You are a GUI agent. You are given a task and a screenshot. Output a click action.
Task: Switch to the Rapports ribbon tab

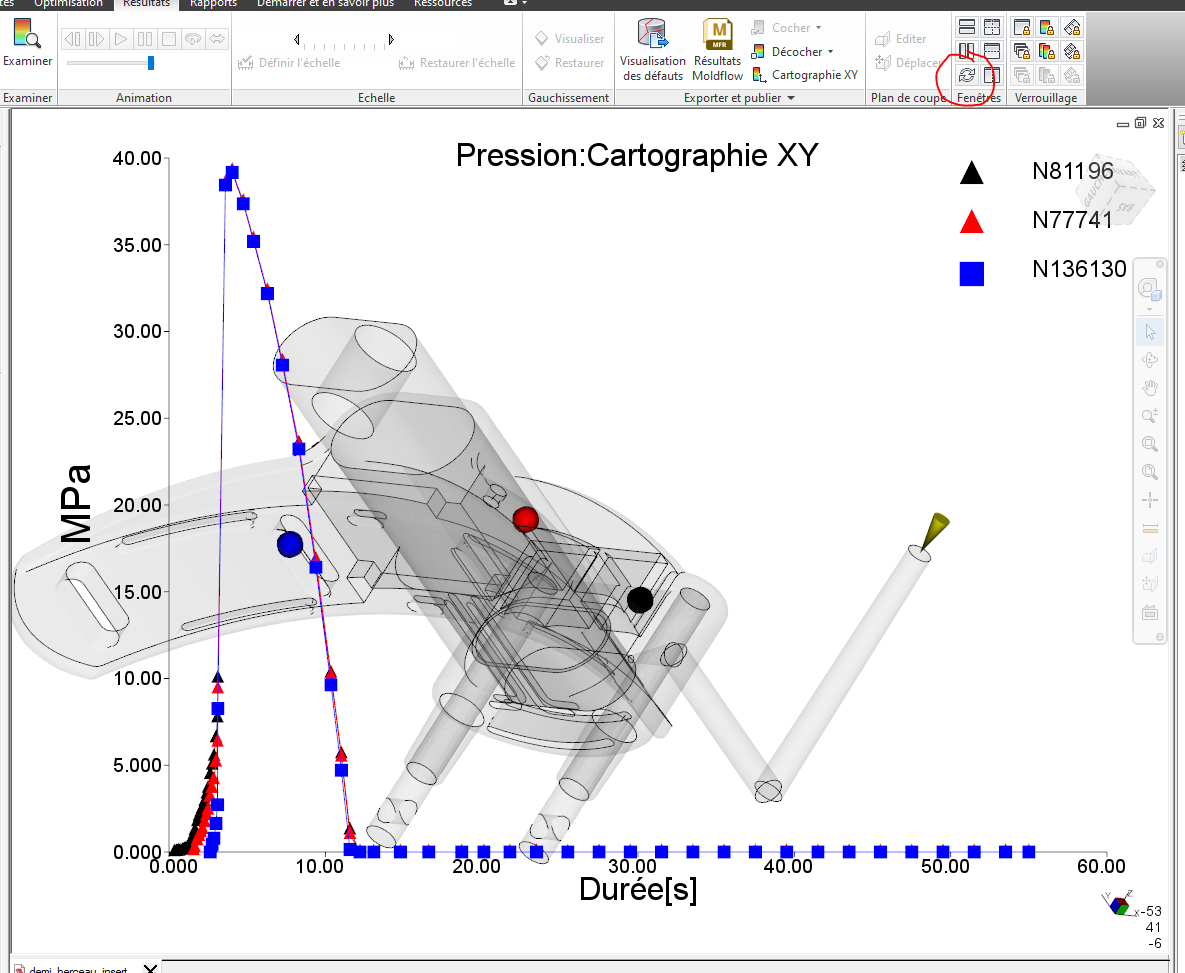pos(213,3)
